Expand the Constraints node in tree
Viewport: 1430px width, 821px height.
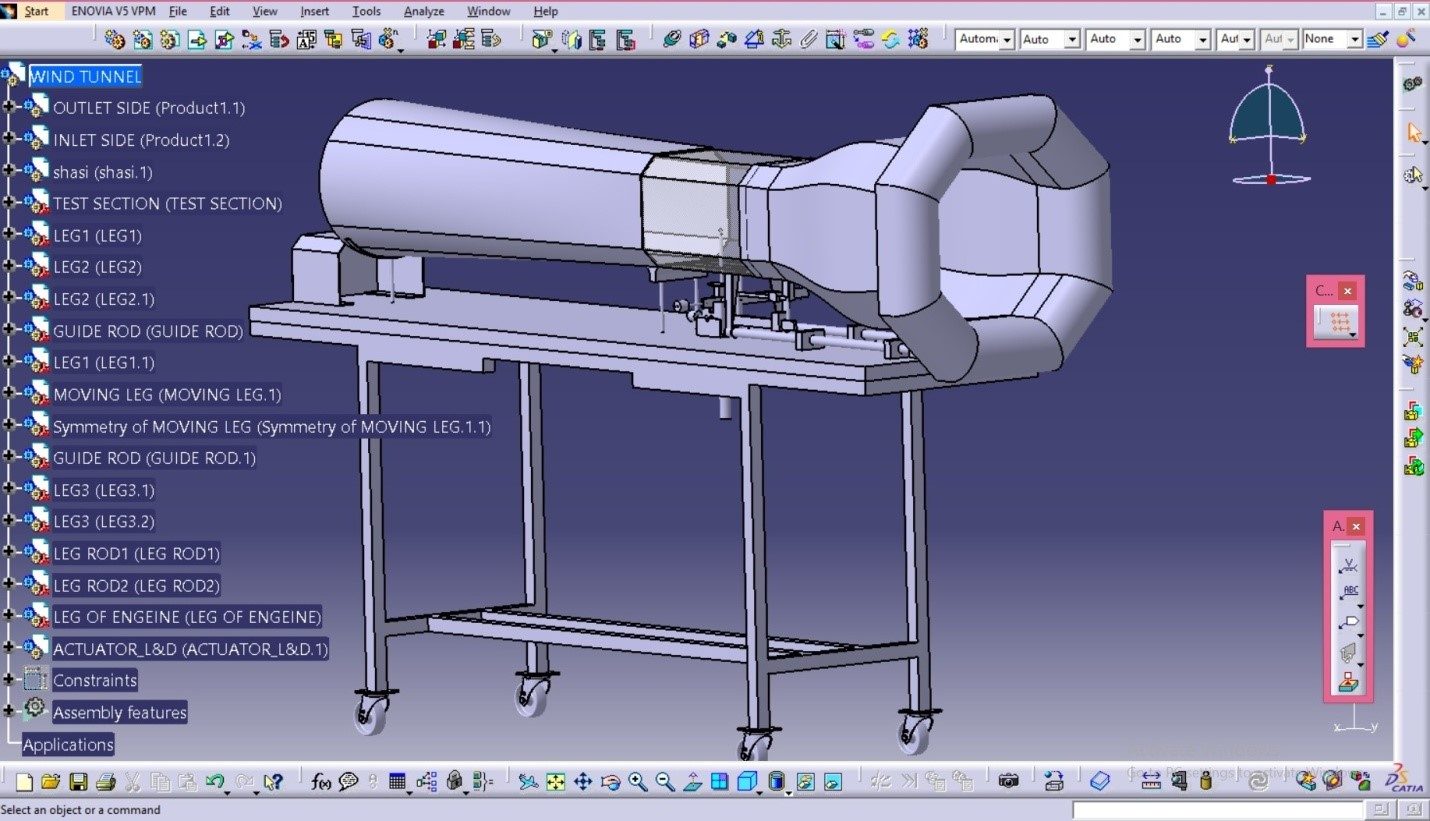click(9, 680)
